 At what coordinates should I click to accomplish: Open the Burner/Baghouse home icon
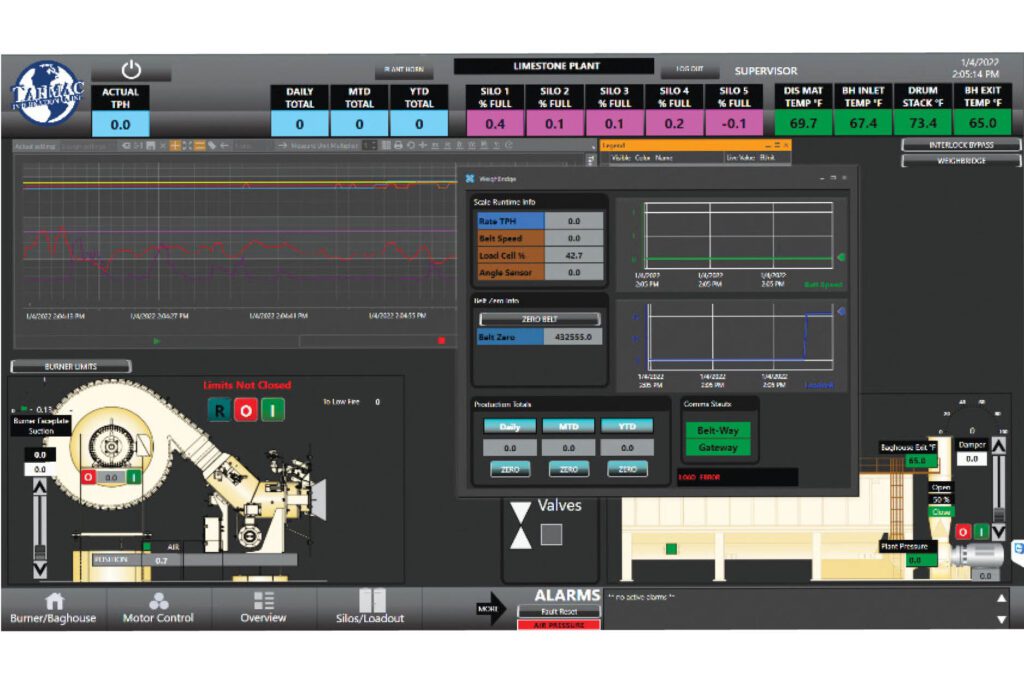(54, 601)
